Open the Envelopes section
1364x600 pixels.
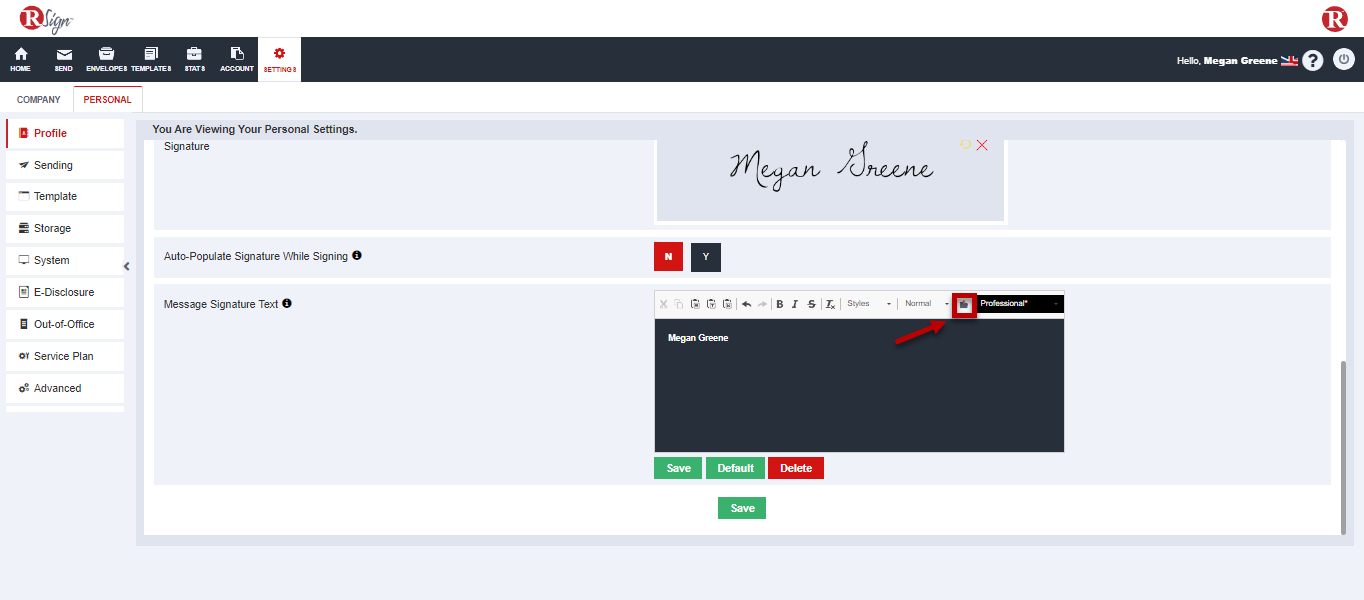click(x=107, y=59)
